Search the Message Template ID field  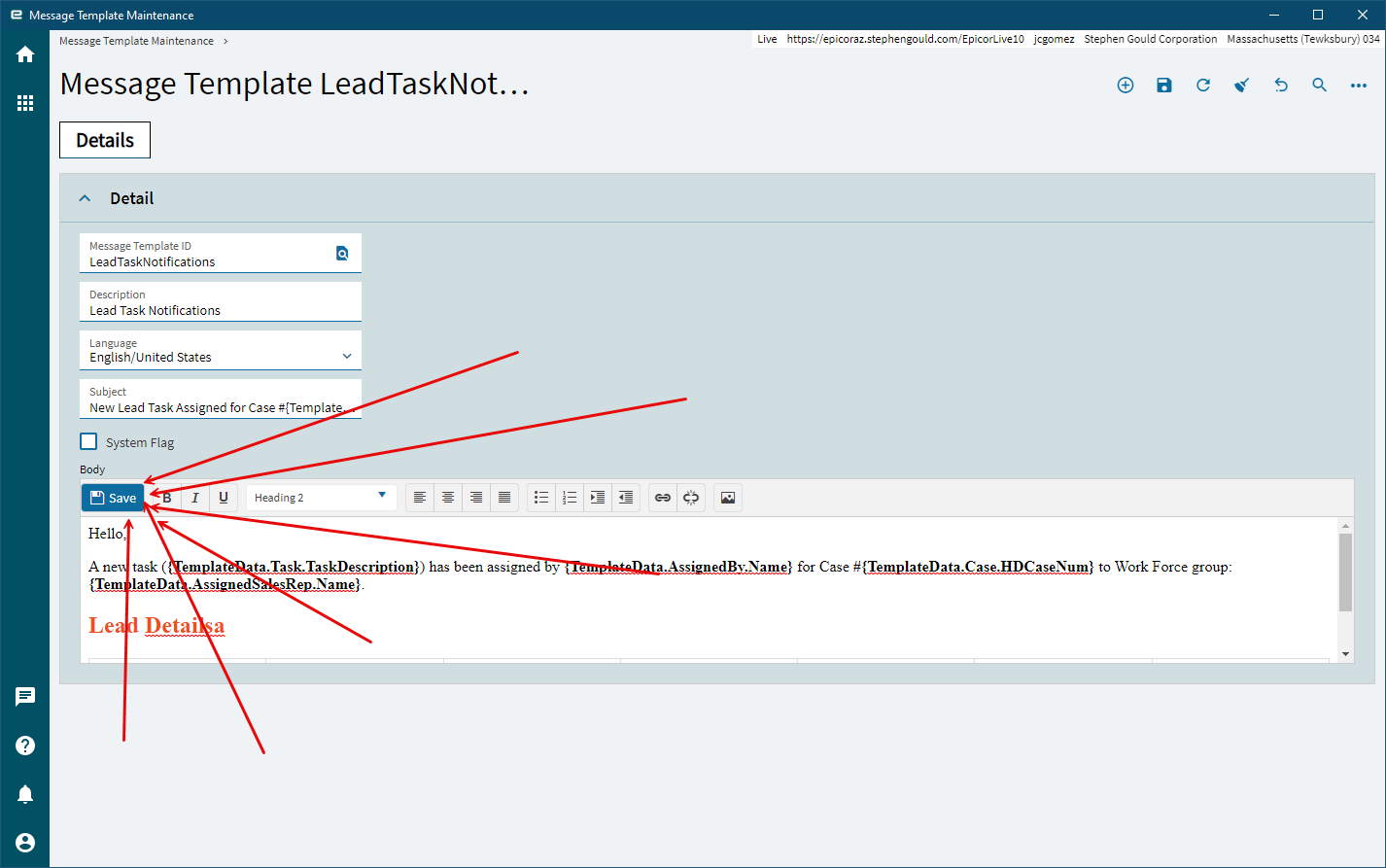342,253
